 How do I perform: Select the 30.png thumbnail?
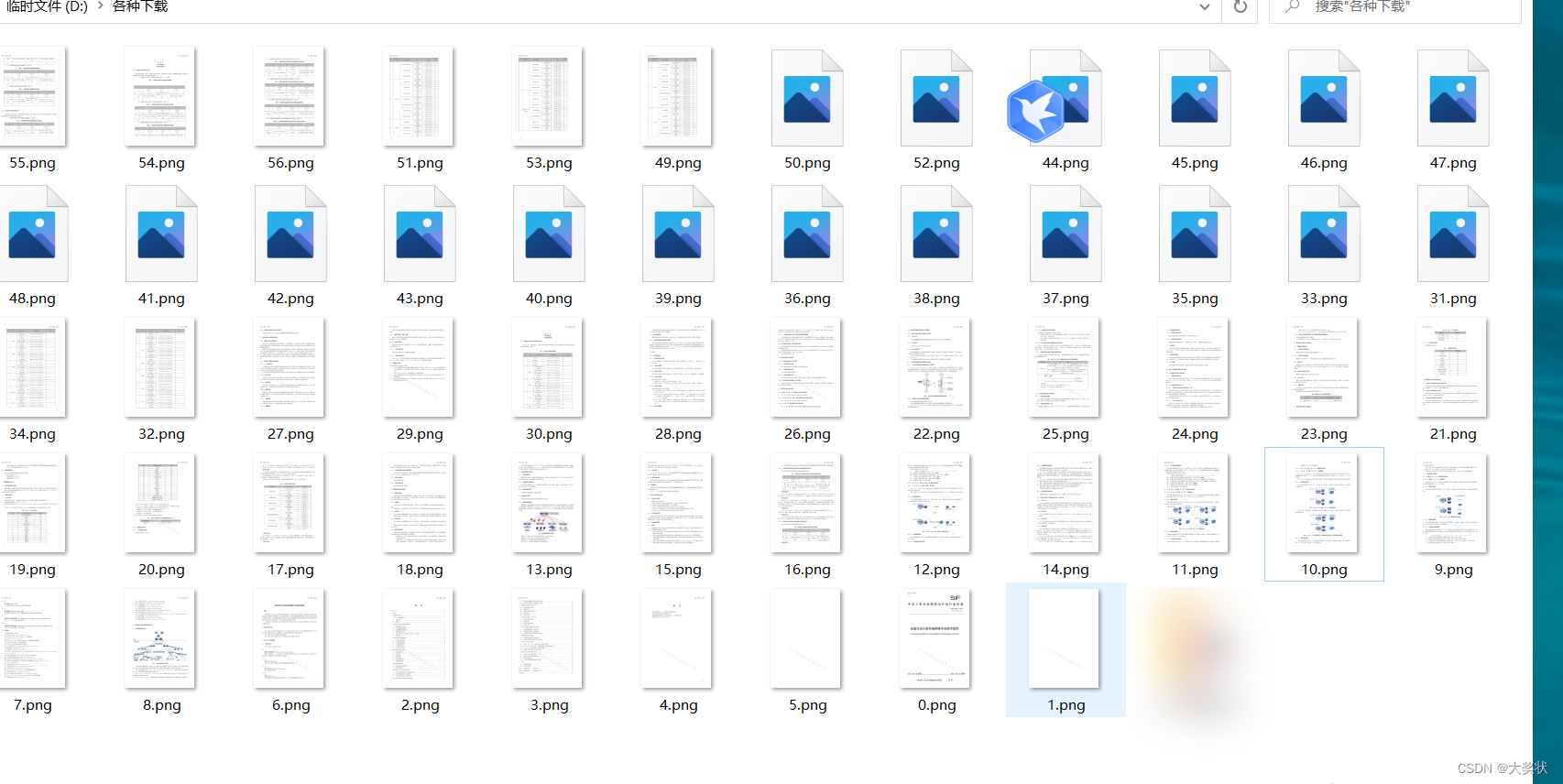coord(548,367)
